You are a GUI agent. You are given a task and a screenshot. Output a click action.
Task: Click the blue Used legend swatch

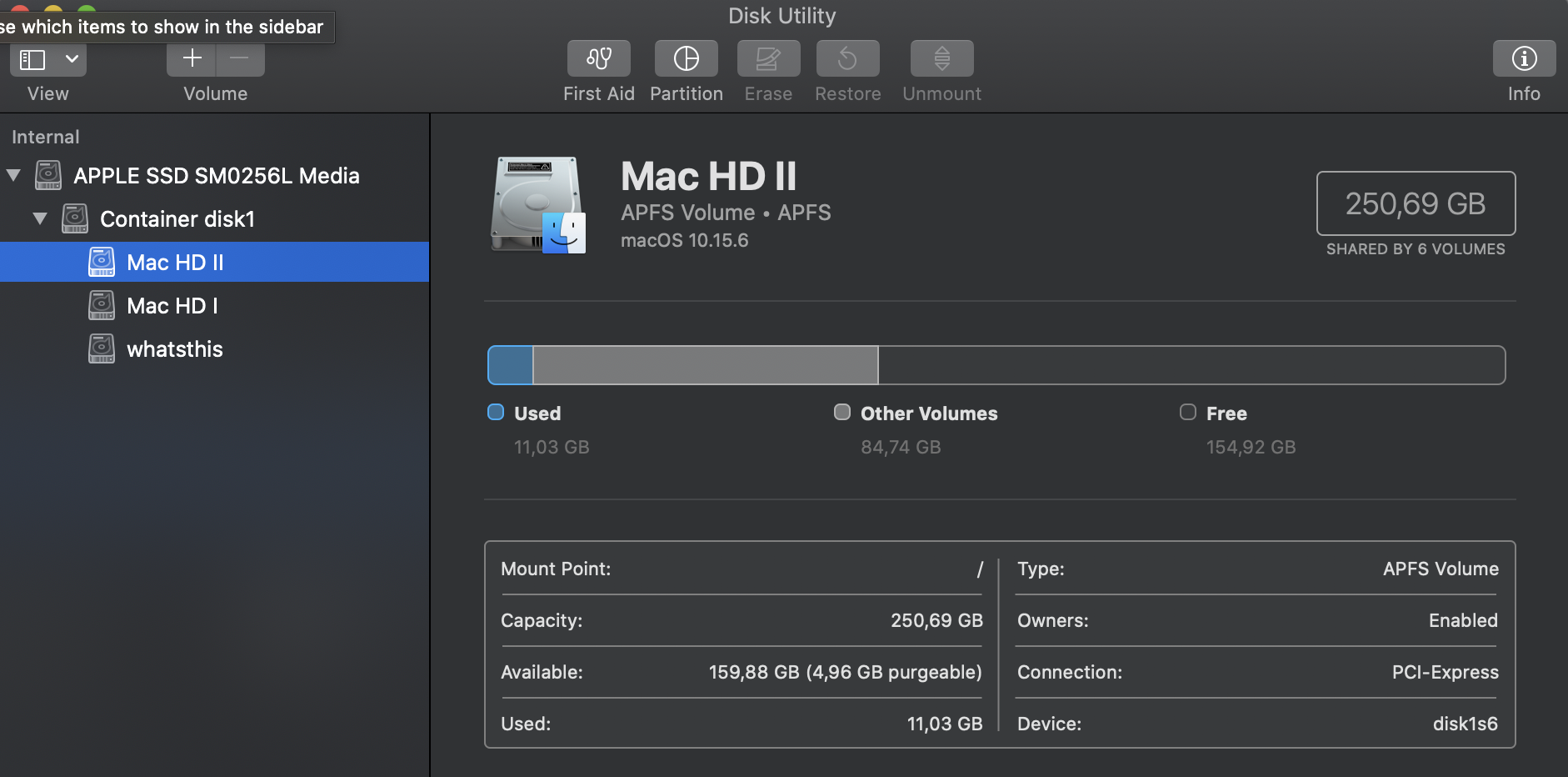click(496, 412)
